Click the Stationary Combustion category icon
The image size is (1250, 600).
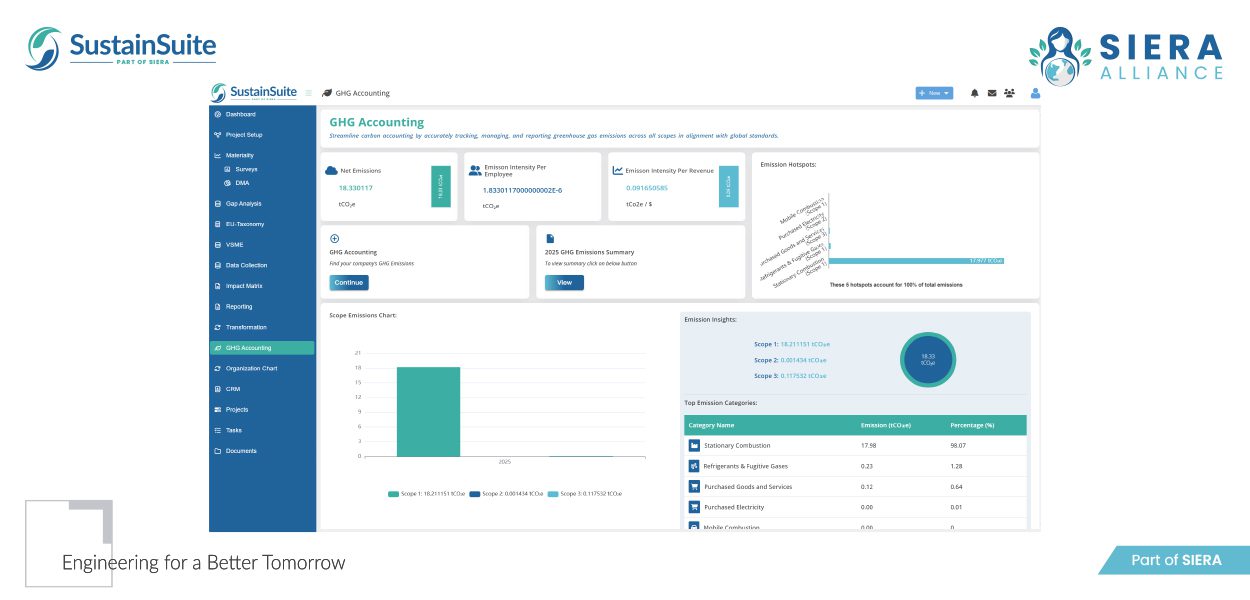click(694, 445)
